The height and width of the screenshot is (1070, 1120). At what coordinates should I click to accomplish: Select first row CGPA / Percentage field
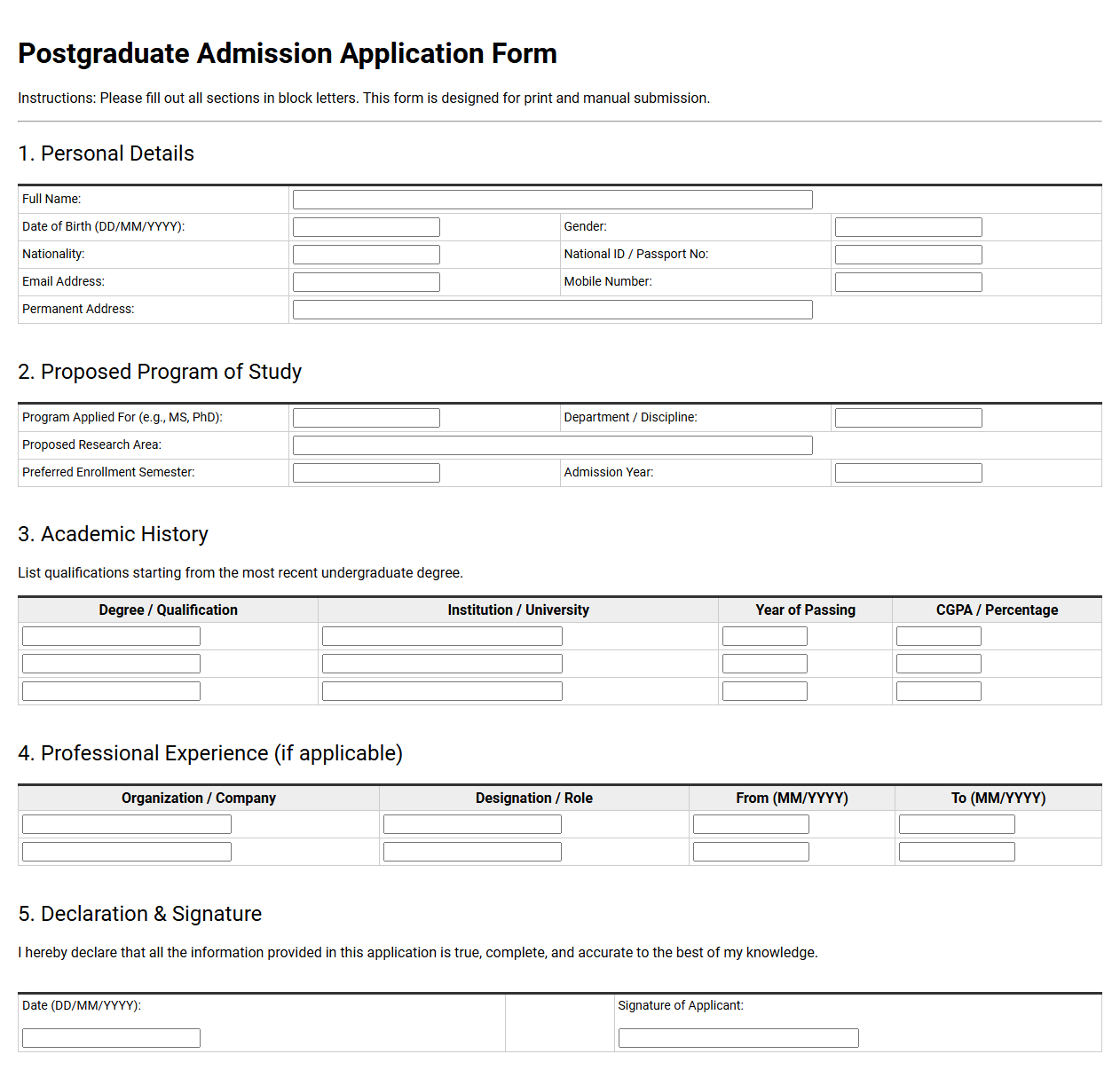coord(939,636)
